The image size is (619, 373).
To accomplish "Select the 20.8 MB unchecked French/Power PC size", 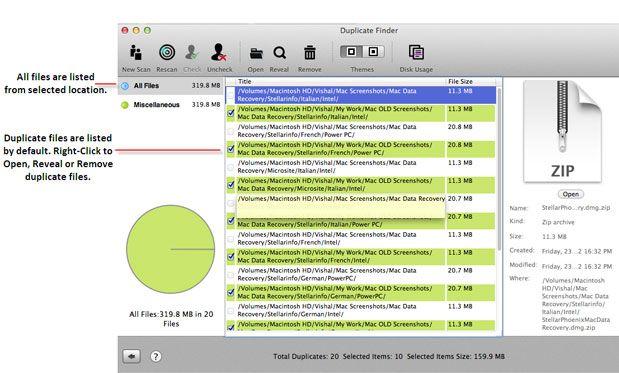I will [x=460, y=127].
